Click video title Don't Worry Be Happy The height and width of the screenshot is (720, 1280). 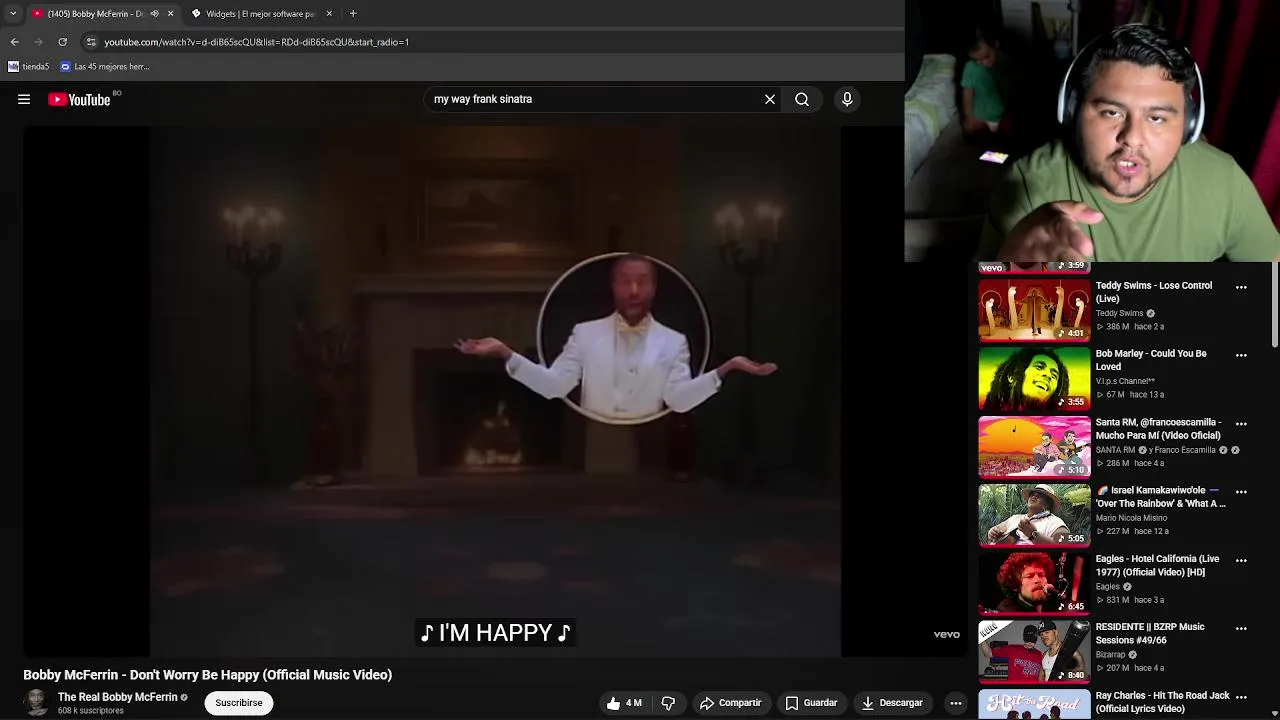(208, 675)
